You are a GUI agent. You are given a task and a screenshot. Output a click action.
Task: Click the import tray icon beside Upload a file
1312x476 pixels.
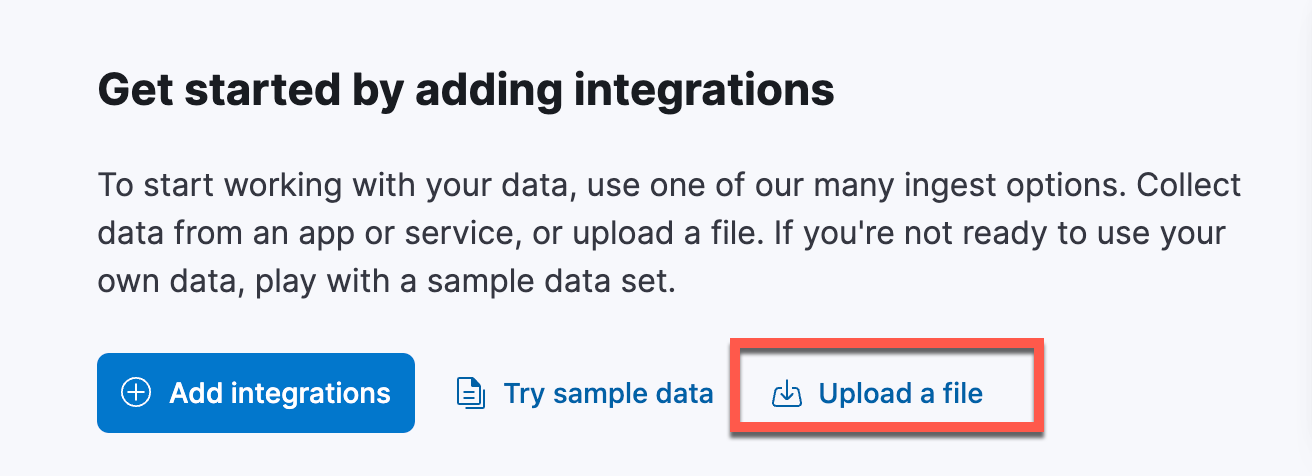tap(788, 394)
